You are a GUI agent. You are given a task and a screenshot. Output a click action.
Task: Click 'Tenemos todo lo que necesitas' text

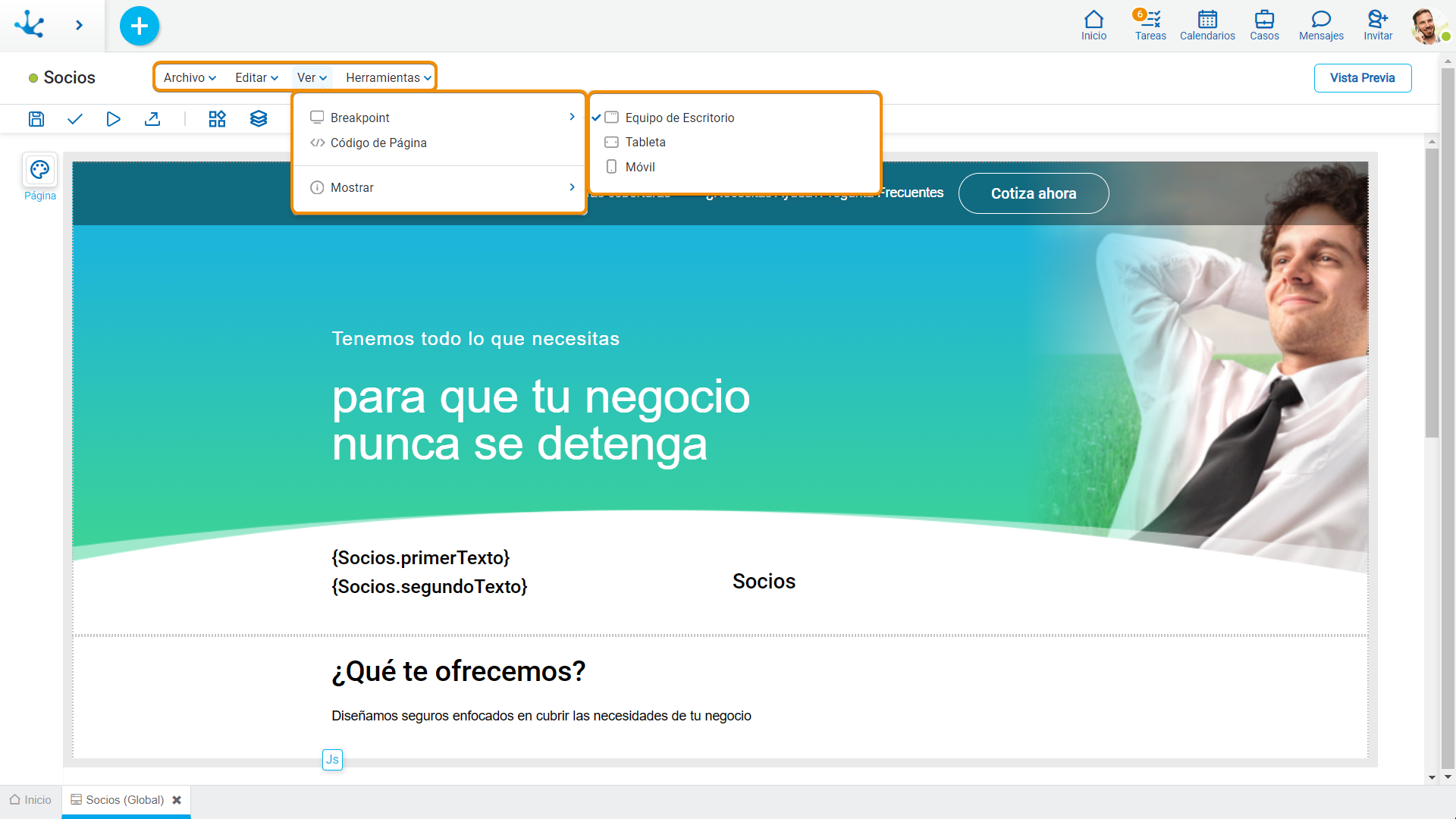[x=475, y=338]
